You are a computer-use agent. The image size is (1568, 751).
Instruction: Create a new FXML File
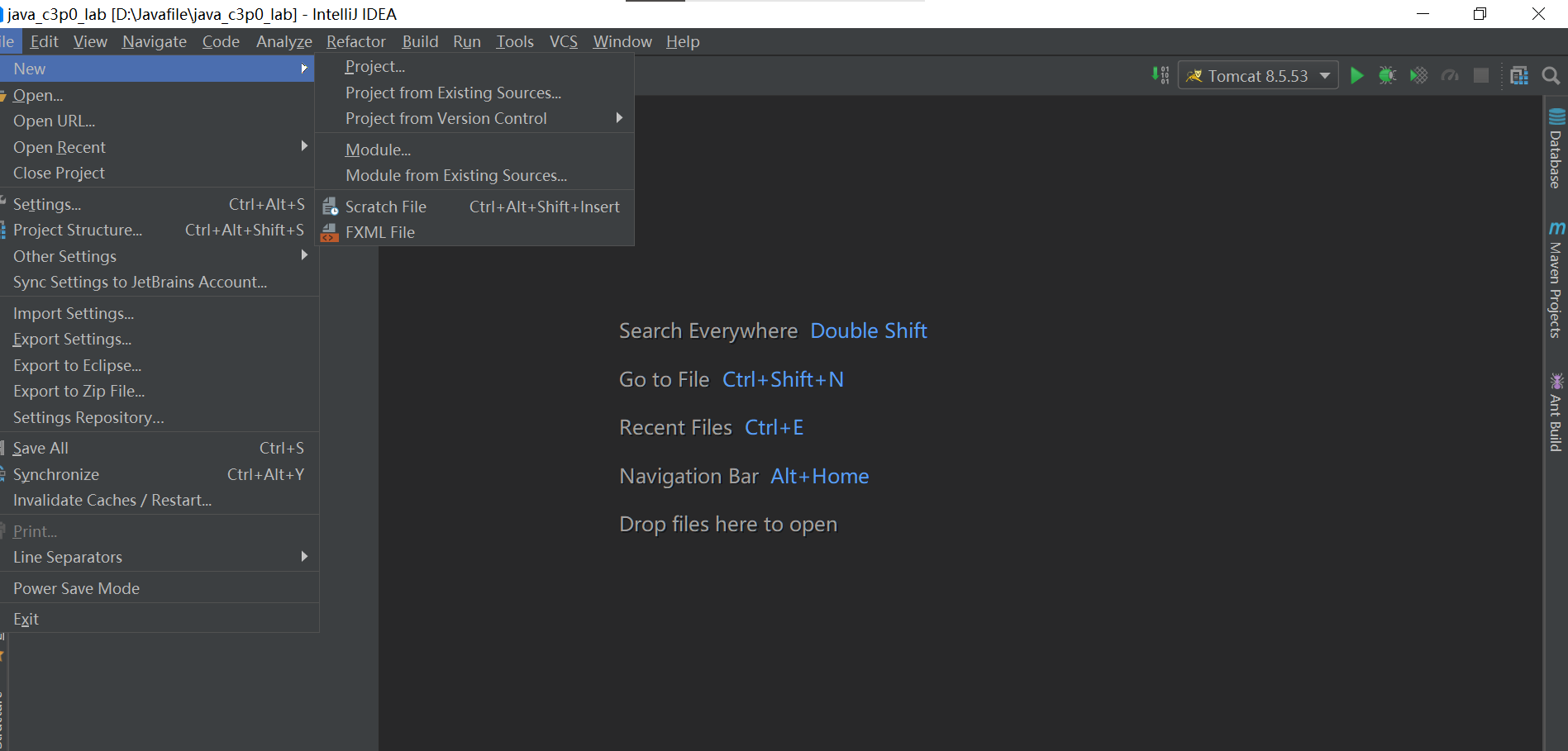pyautogui.click(x=379, y=232)
